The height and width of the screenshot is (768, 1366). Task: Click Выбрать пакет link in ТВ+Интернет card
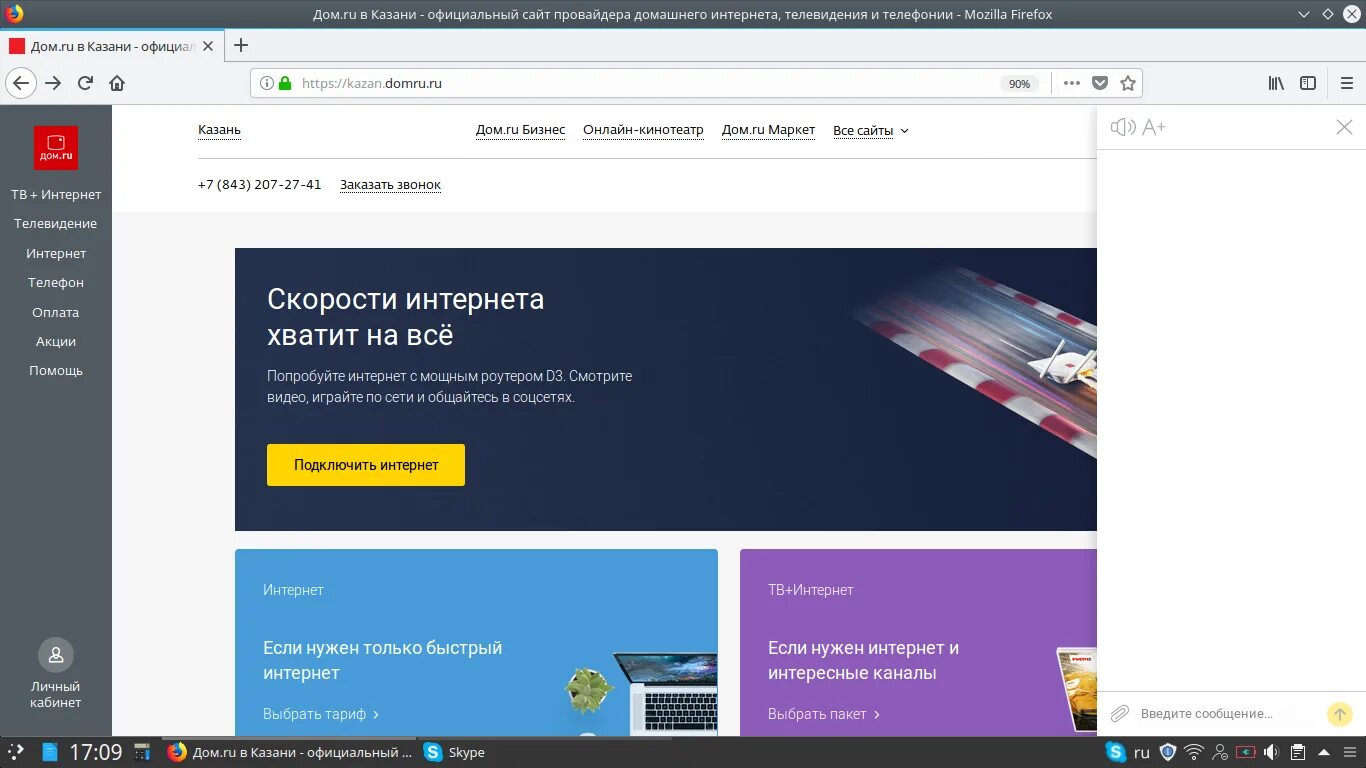pos(824,714)
